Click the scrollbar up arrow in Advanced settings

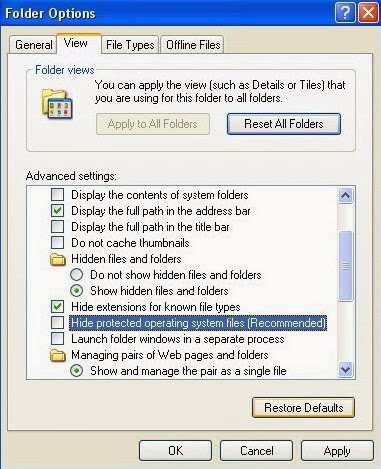345,195
